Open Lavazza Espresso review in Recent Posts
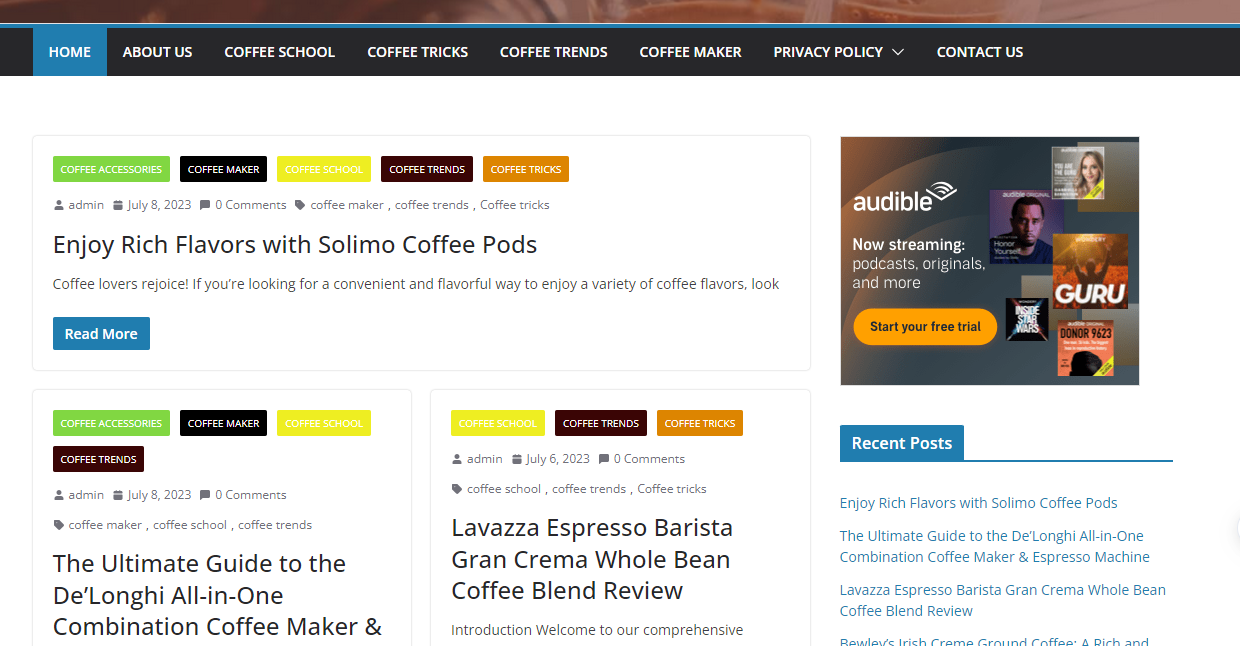 tap(1002, 600)
